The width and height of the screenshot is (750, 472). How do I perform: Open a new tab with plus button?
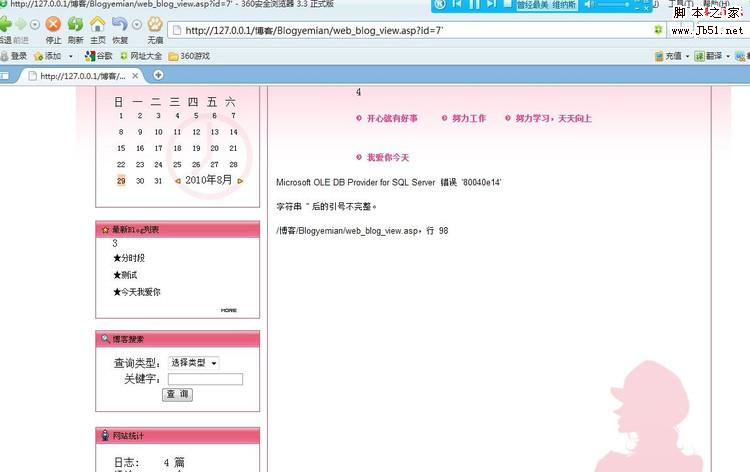click(158, 75)
